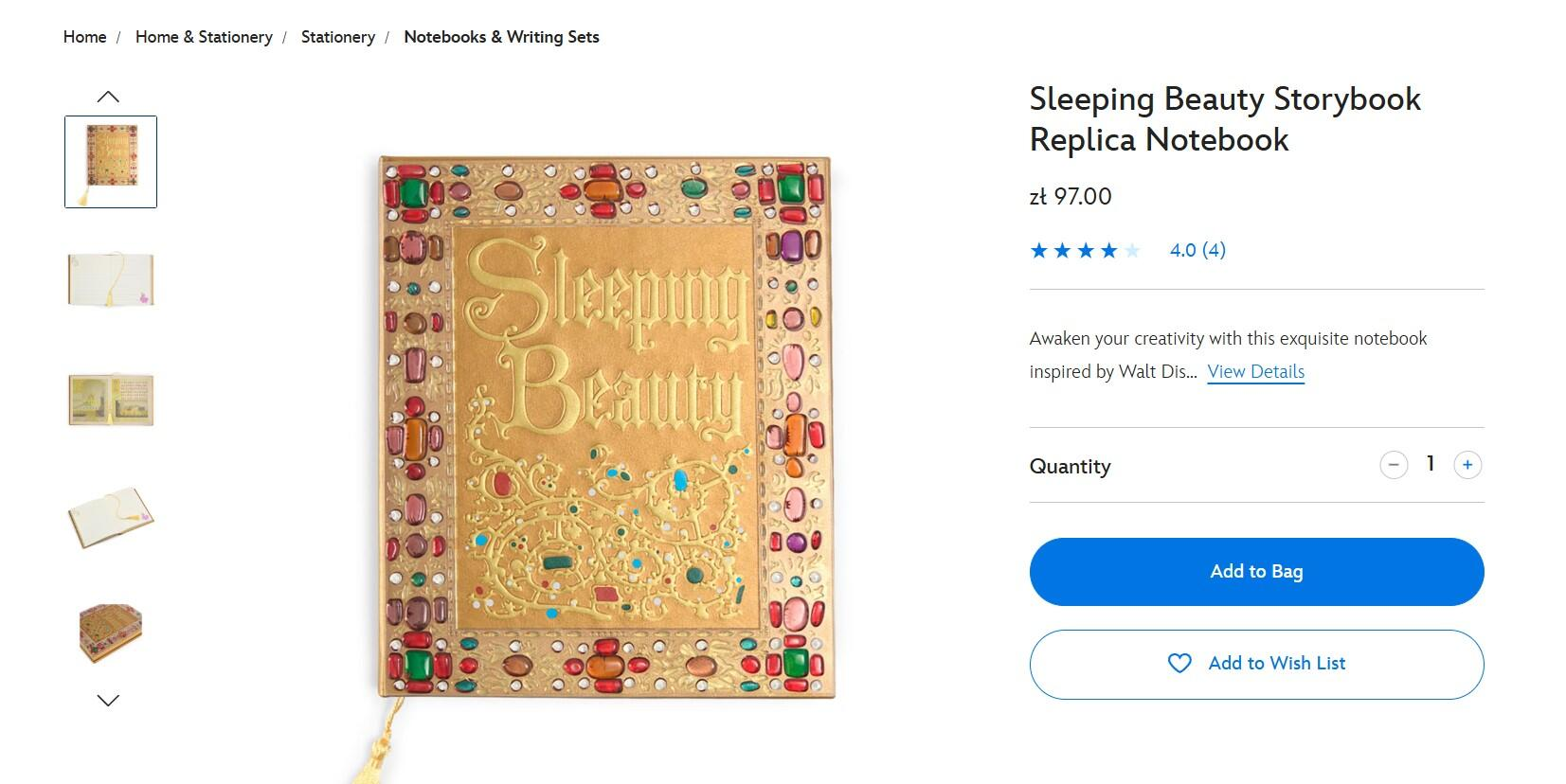
Task: Open Notebooks & Writing Sets breadcrumb
Action: (501, 37)
